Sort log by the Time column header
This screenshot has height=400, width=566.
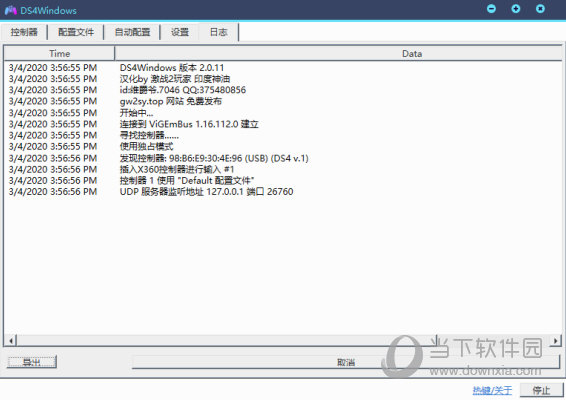coord(60,53)
